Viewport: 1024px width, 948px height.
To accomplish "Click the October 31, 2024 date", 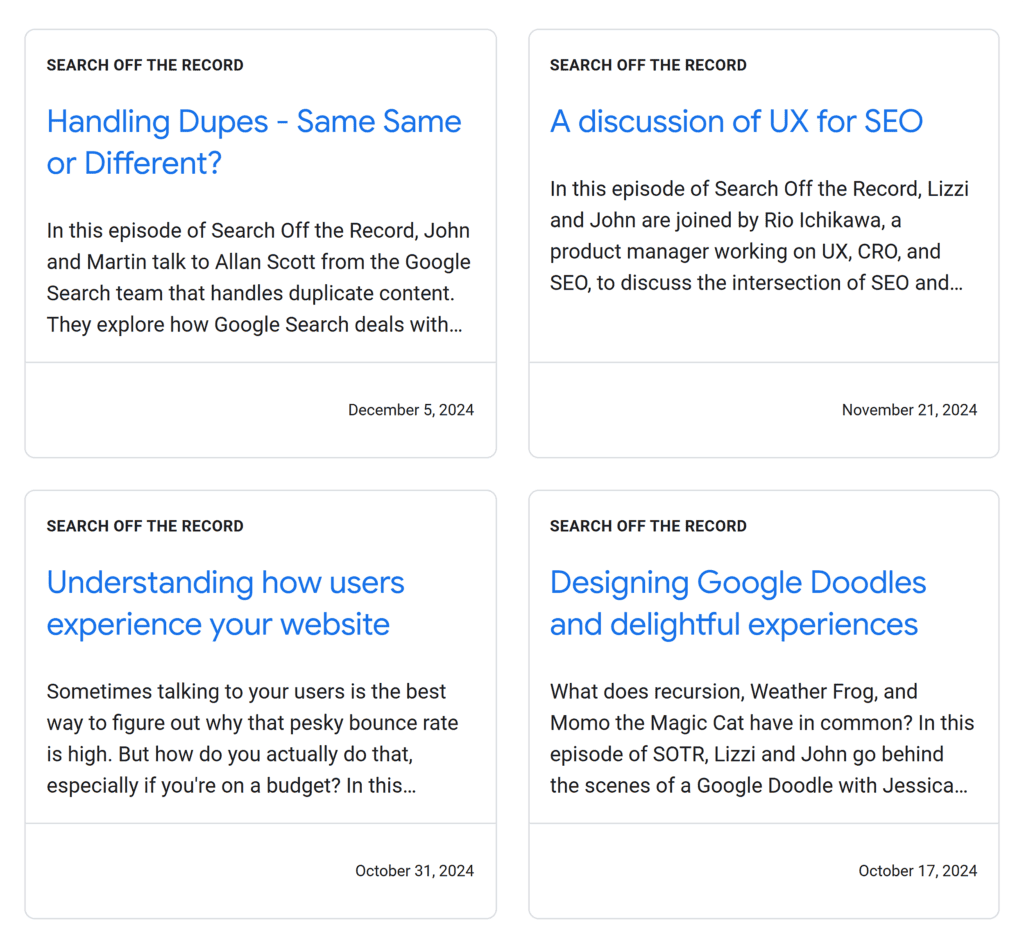I will click(x=414, y=871).
